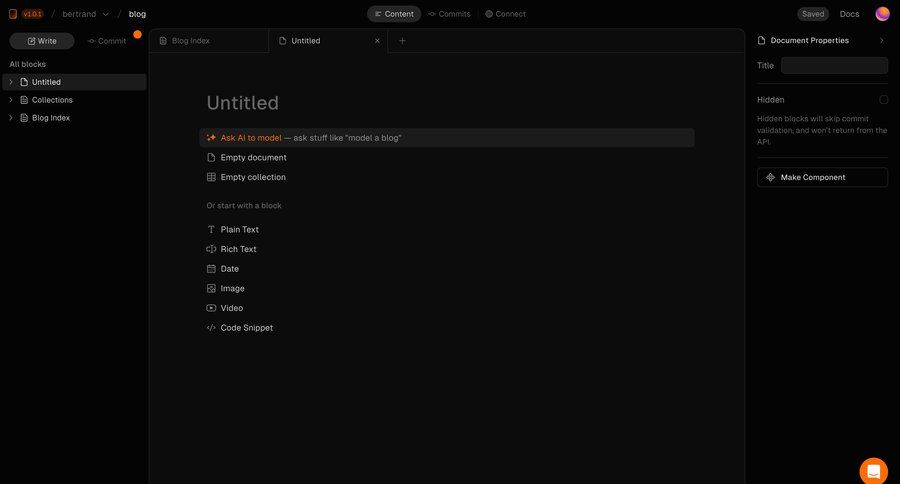Open the v1.0.1 version badge
Viewport: 900px width, 484px height.
(x=33, y=14)
